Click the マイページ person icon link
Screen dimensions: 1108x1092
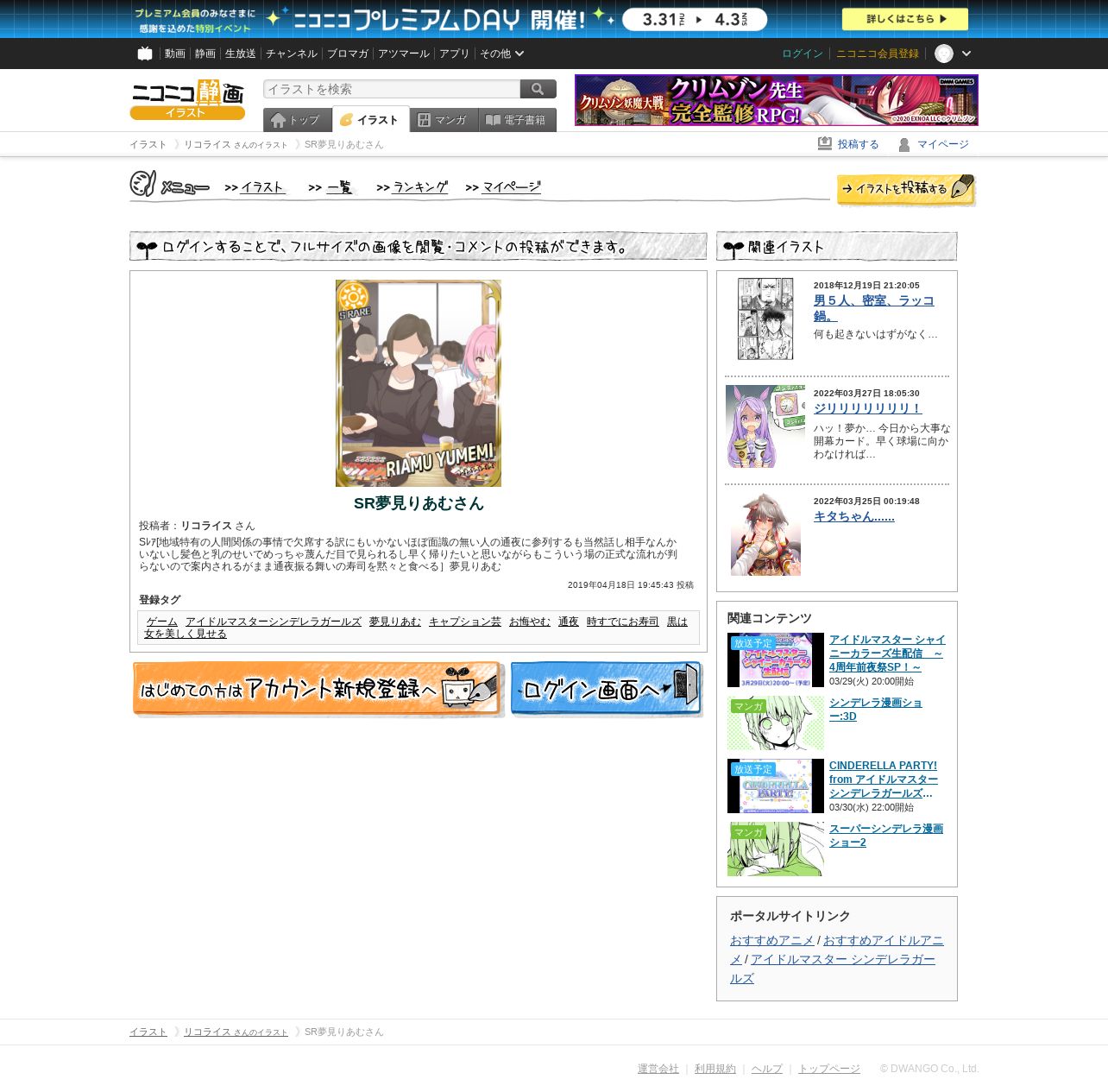(933, 144)
